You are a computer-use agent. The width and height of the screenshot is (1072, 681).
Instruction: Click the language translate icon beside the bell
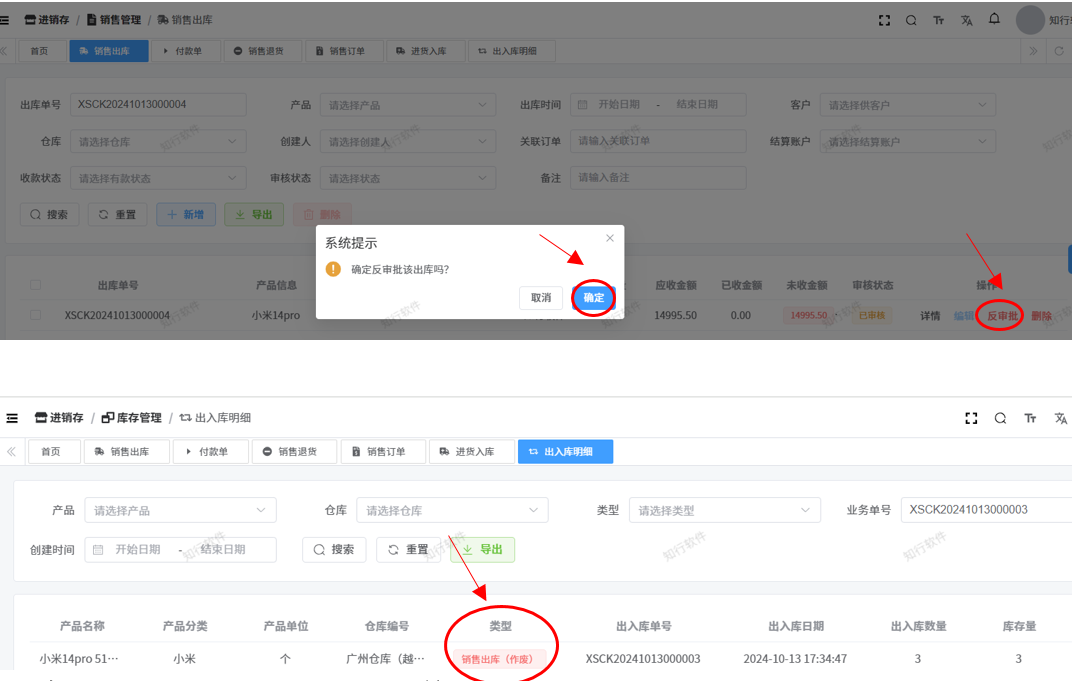tap(966, 20)
